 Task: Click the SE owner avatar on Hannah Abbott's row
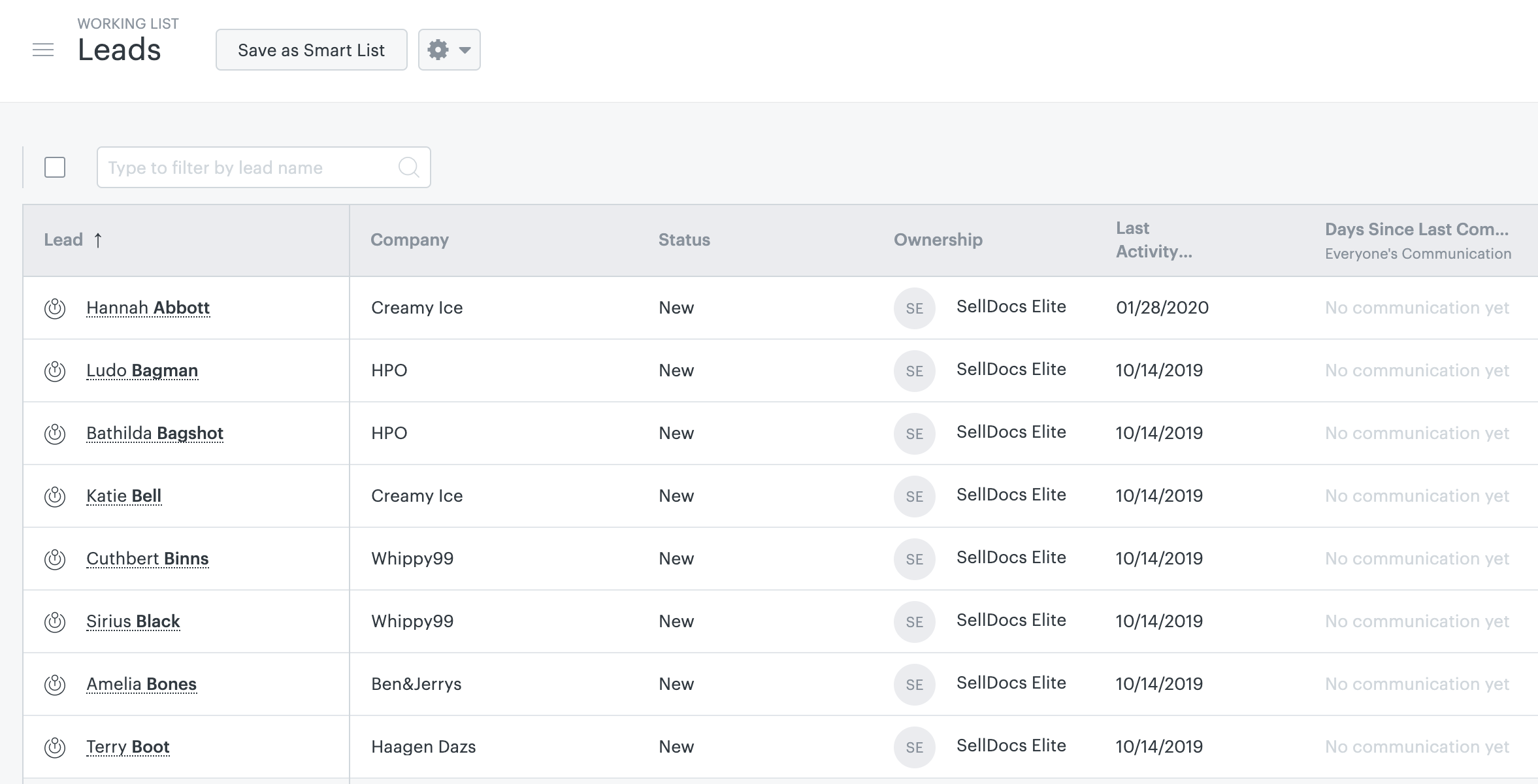914,308
